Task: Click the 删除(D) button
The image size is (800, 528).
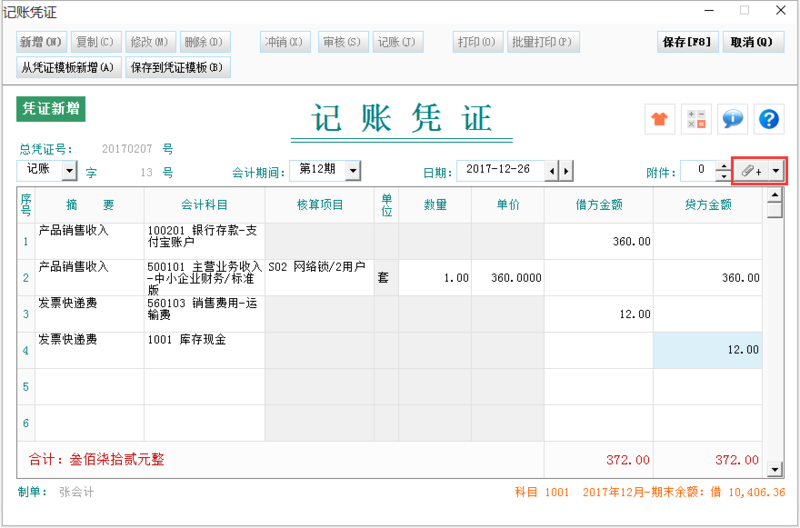Action: click(205, 42)
